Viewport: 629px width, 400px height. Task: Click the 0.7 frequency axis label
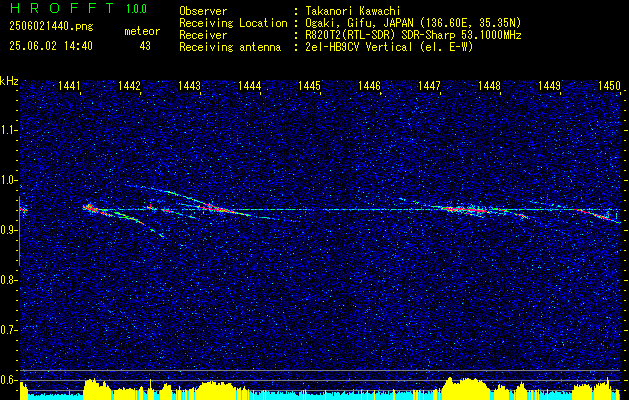coord(8,330)
